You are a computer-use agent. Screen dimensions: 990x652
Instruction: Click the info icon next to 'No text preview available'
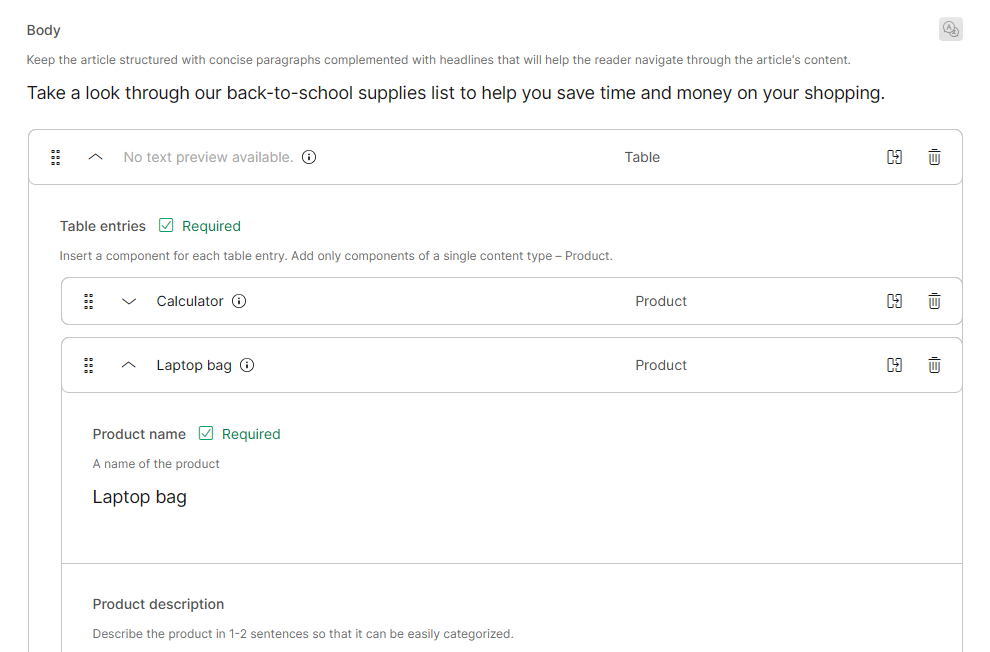309,157
